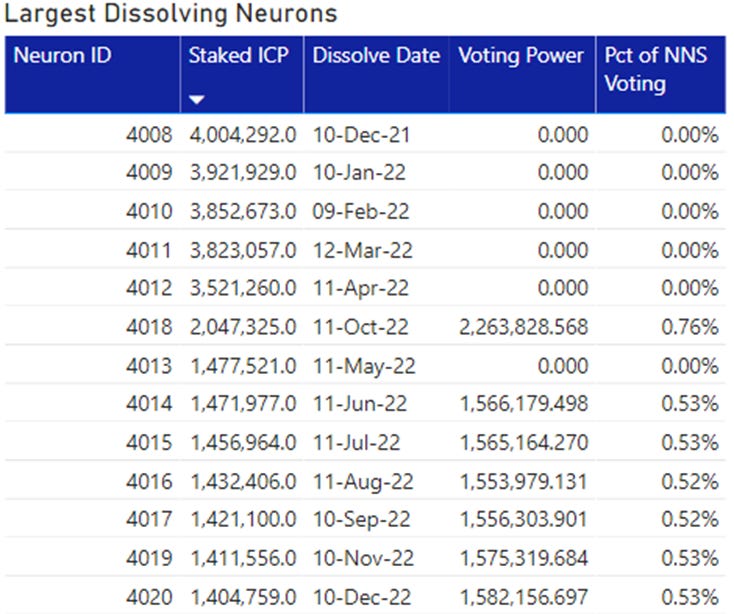The image size is (734, 614).
Task: Click voting power 1,575,319.684
Action: coord(524,558)
